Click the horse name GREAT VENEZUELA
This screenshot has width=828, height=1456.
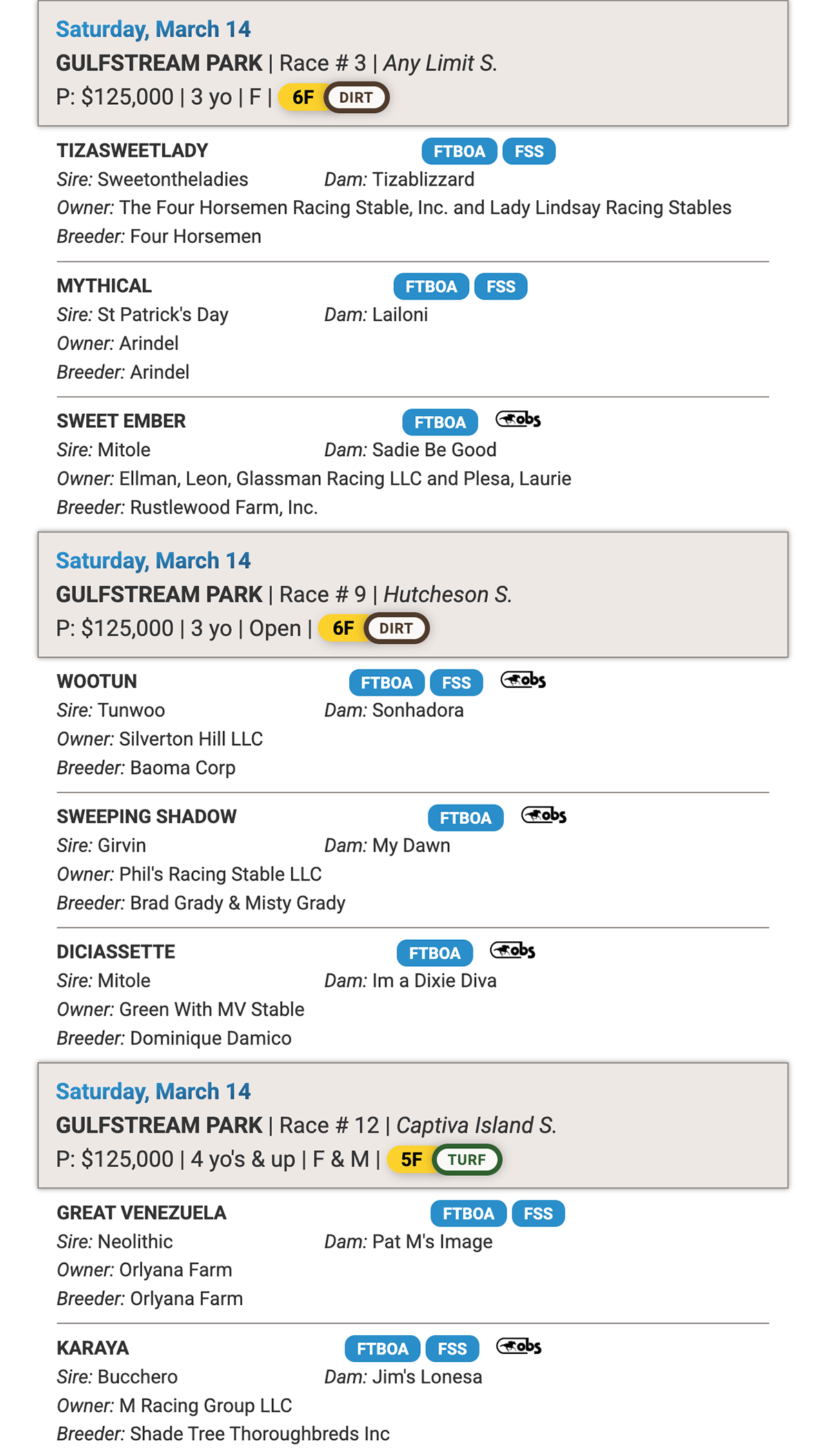(x=141, y=1212)
